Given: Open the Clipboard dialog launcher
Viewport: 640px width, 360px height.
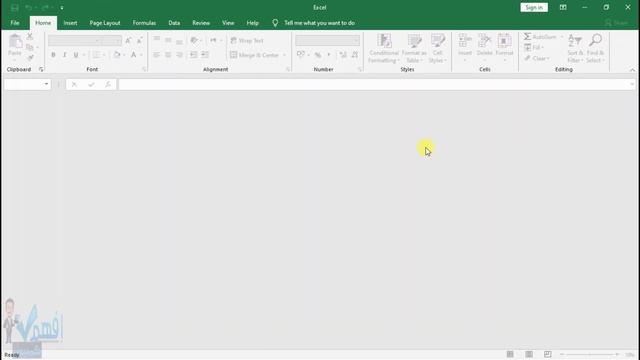Looking at the screenshot, I should [41, 69].
